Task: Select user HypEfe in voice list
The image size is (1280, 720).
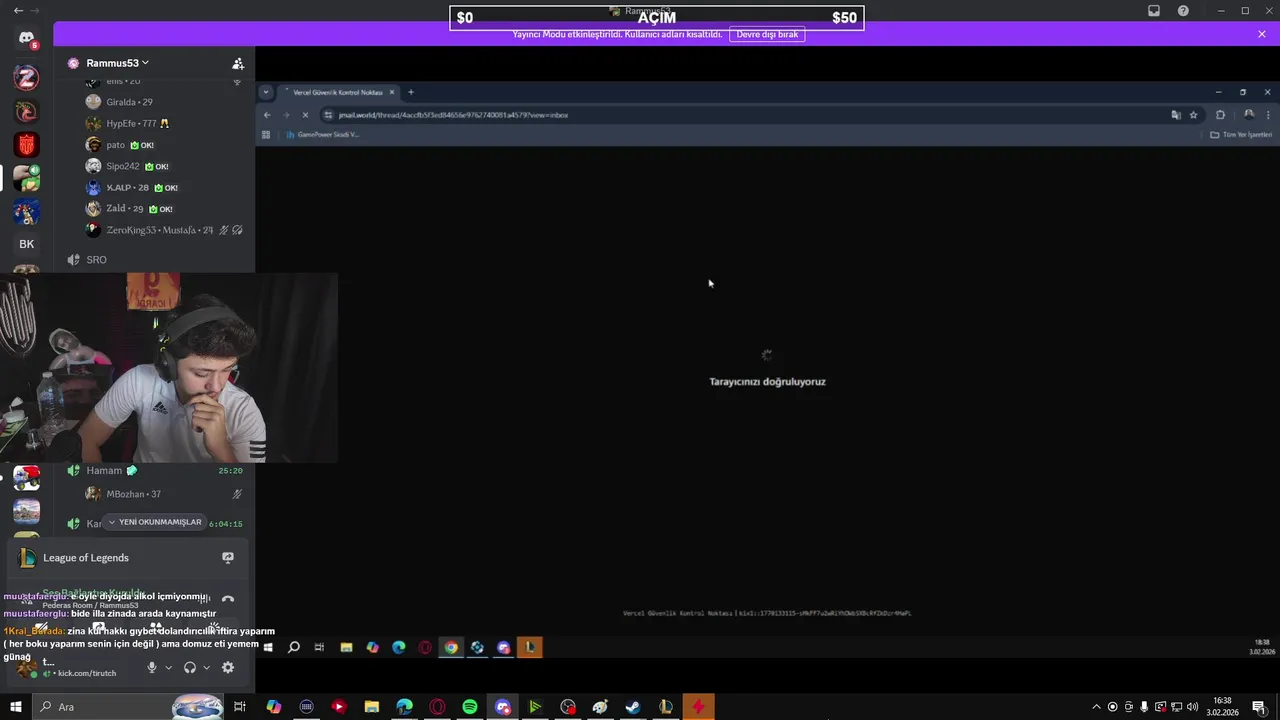Action: pos(127,123)
